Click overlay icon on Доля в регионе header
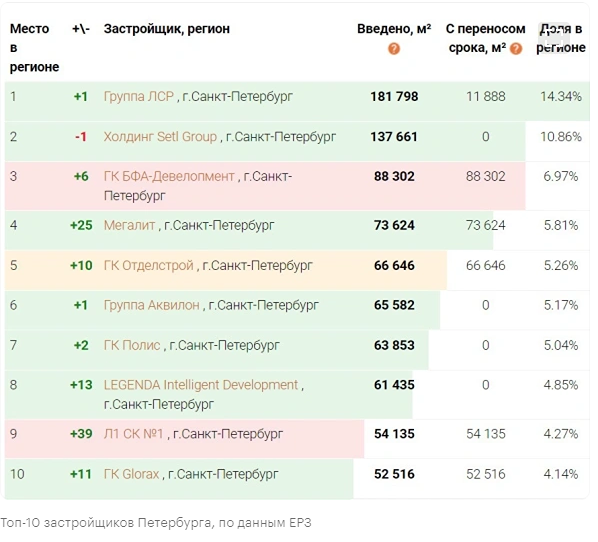Screen dimensions: 598x542 click(554, 37)
